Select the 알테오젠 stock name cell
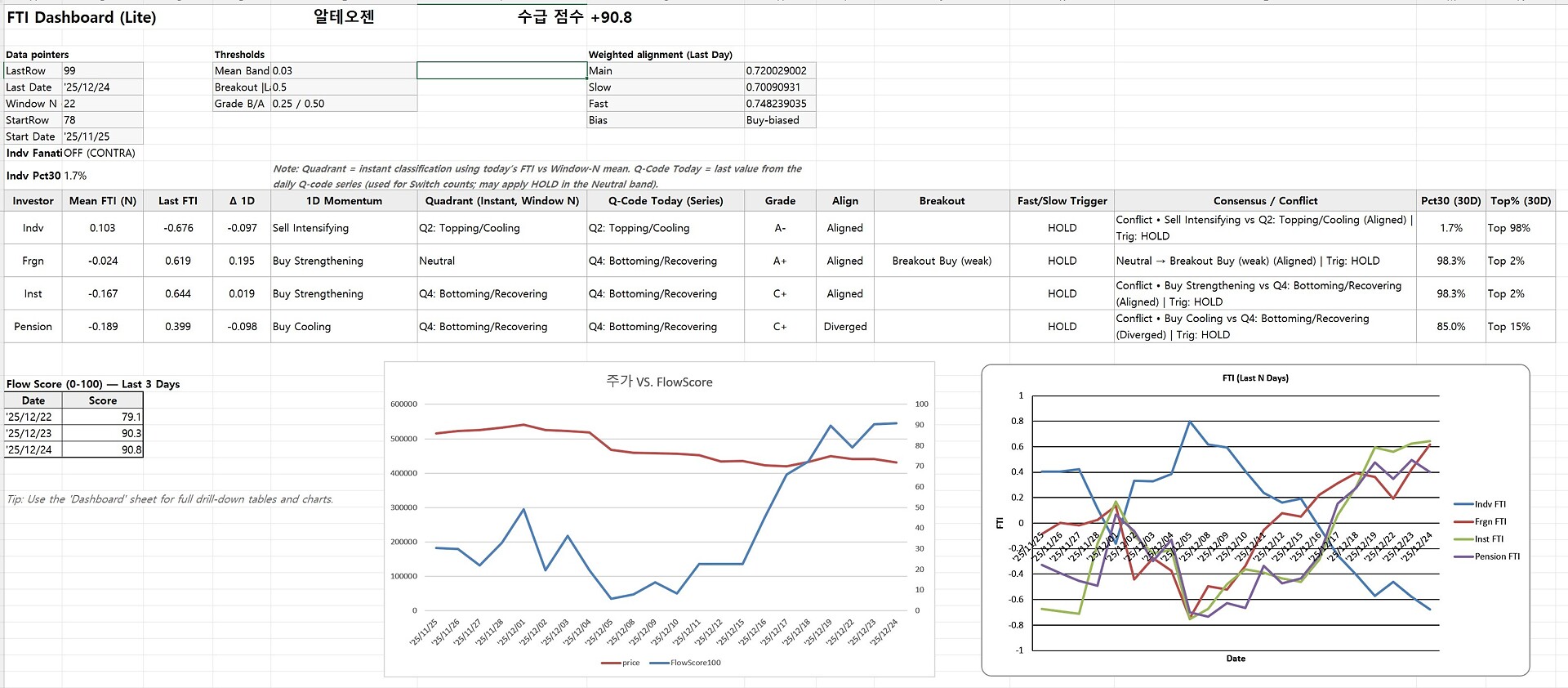The height and width of the screenshot is (688, 1568). click(344, 17)
